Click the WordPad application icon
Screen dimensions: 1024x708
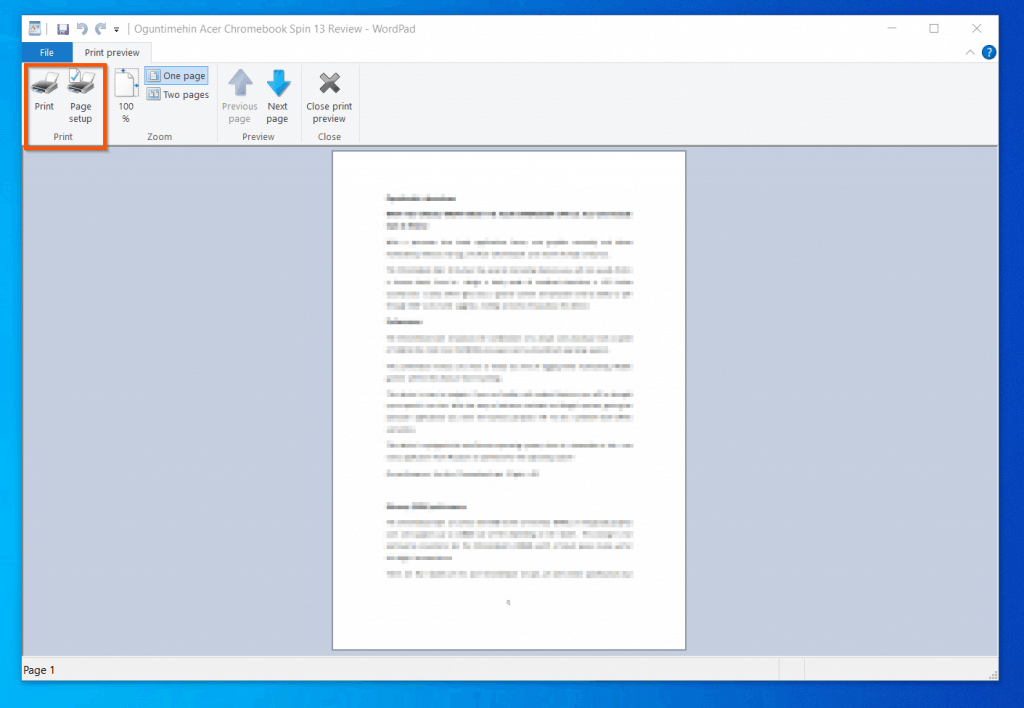point(35,28)
